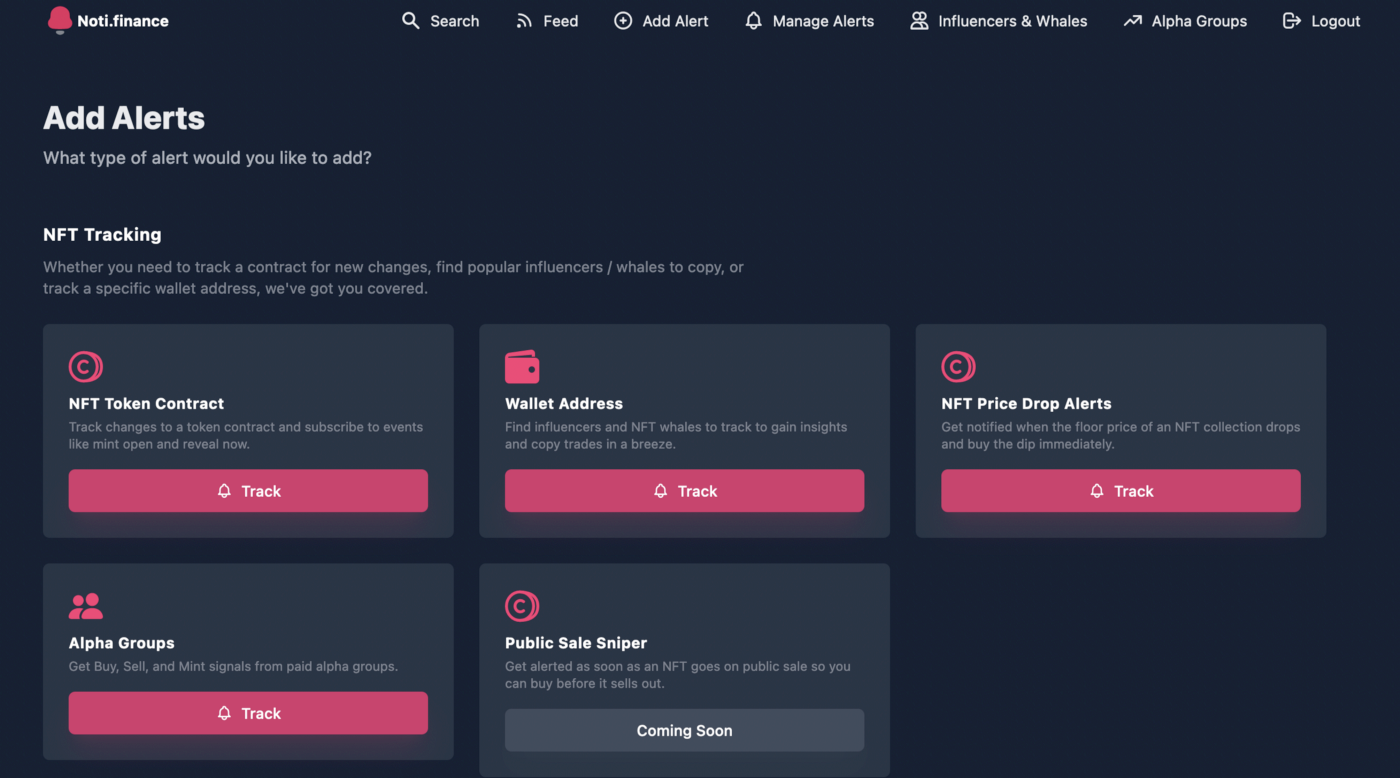Click the Feed RSS icon

(524, 21)
